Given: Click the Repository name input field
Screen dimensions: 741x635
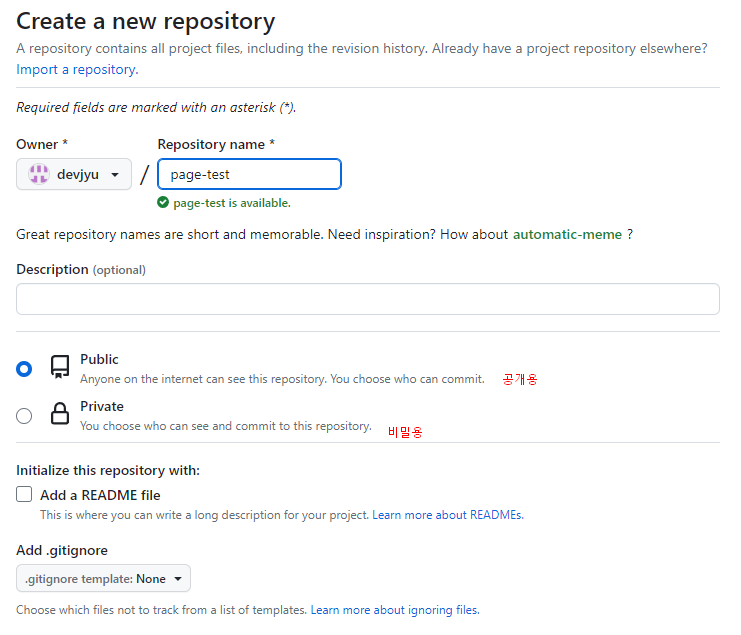Looking at the screenshot, I should [x=249, y=174].
